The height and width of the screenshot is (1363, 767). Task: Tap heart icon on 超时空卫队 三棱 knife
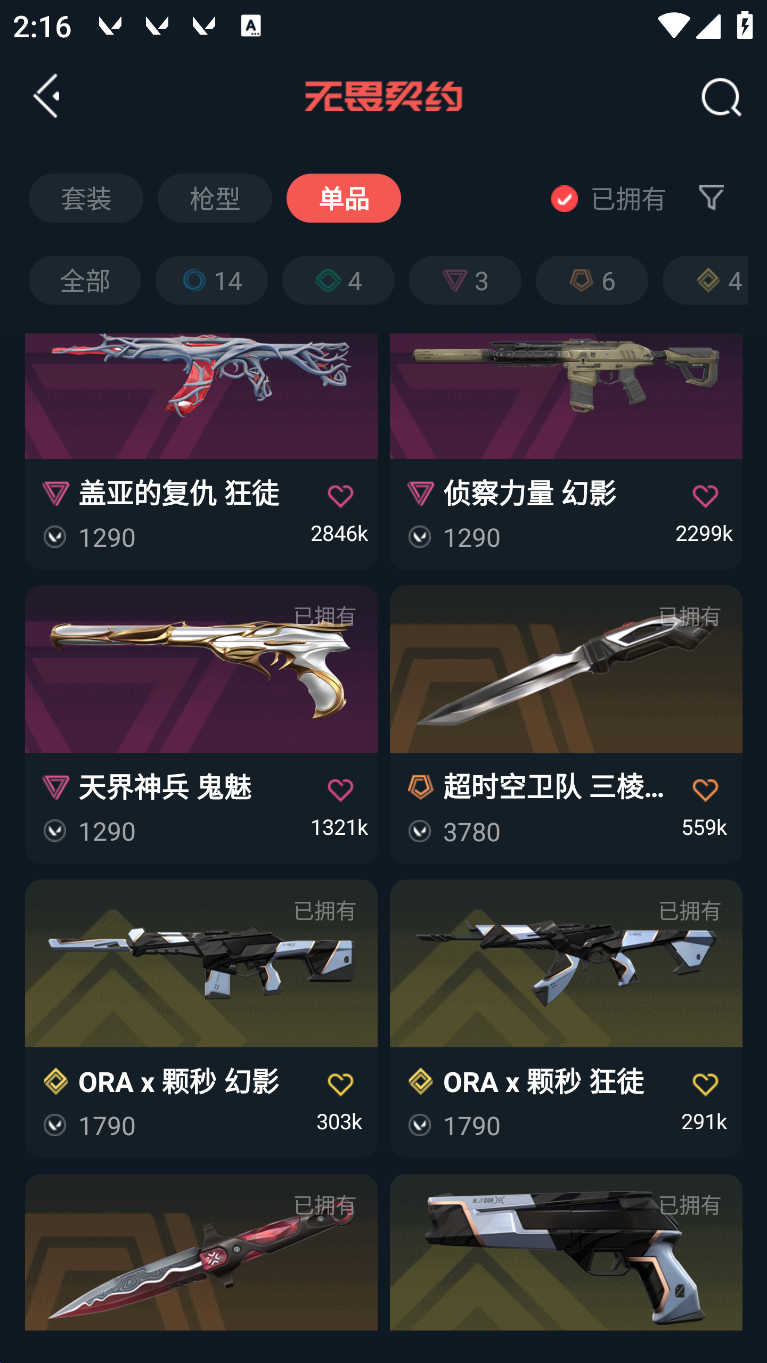[705, 790]
